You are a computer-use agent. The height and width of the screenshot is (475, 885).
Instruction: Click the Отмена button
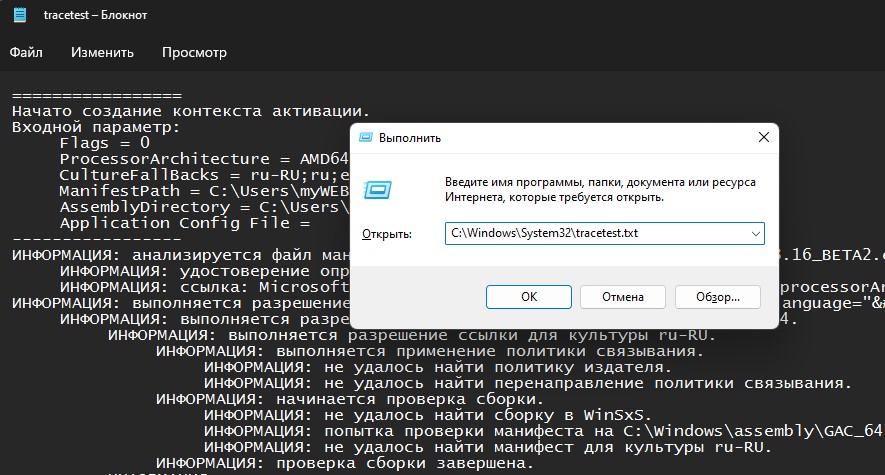click(x=623, y=297)
